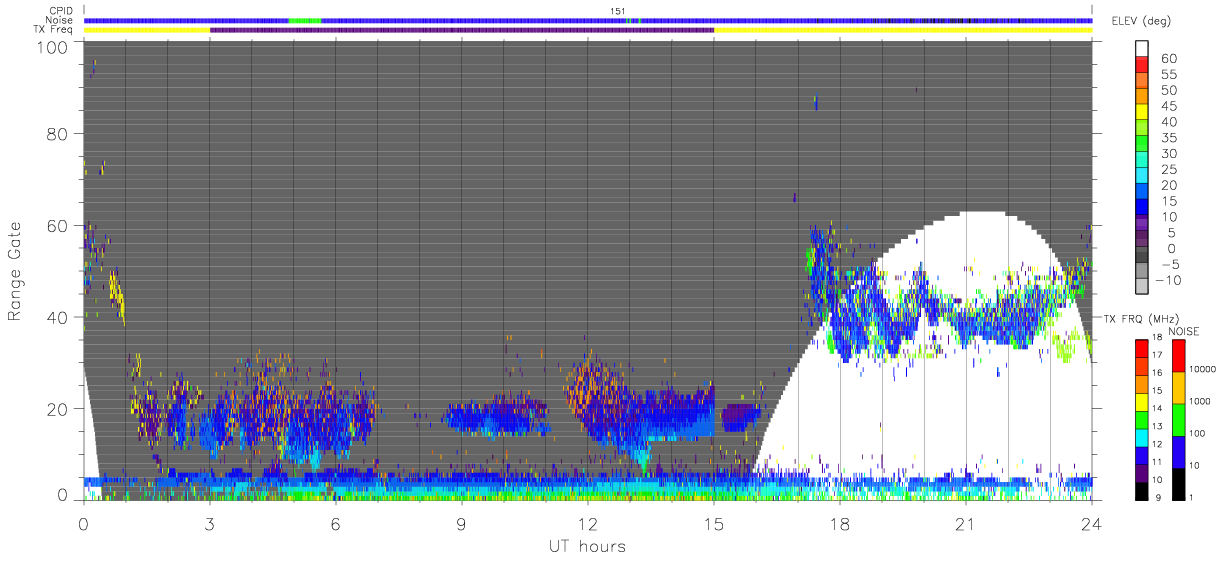Click the y-axis tick label 100
The height and width of the screenshot is (567, 1228).
coord(54,46)
